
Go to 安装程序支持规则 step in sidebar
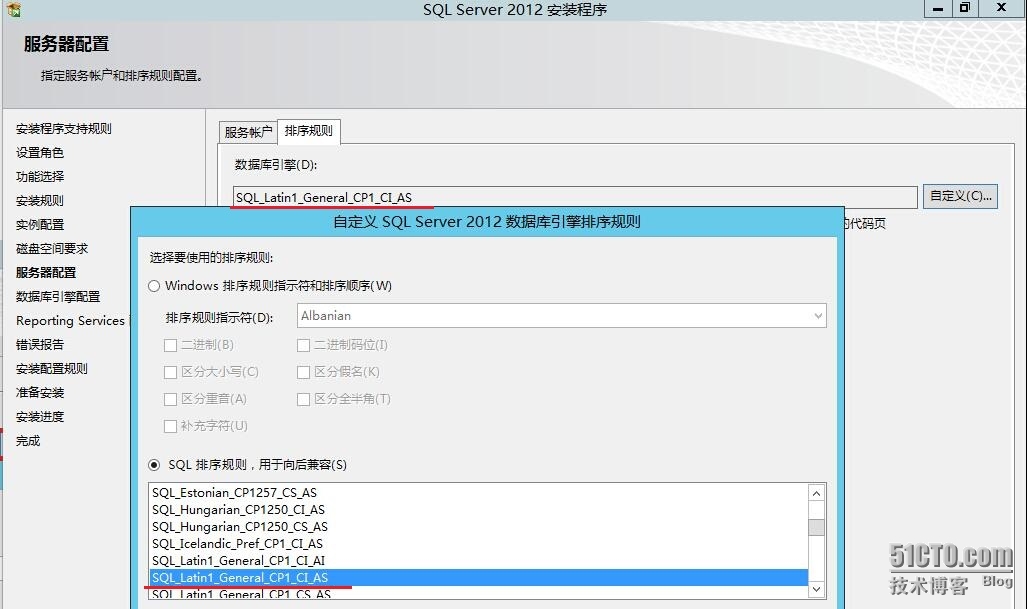point(64,128)
